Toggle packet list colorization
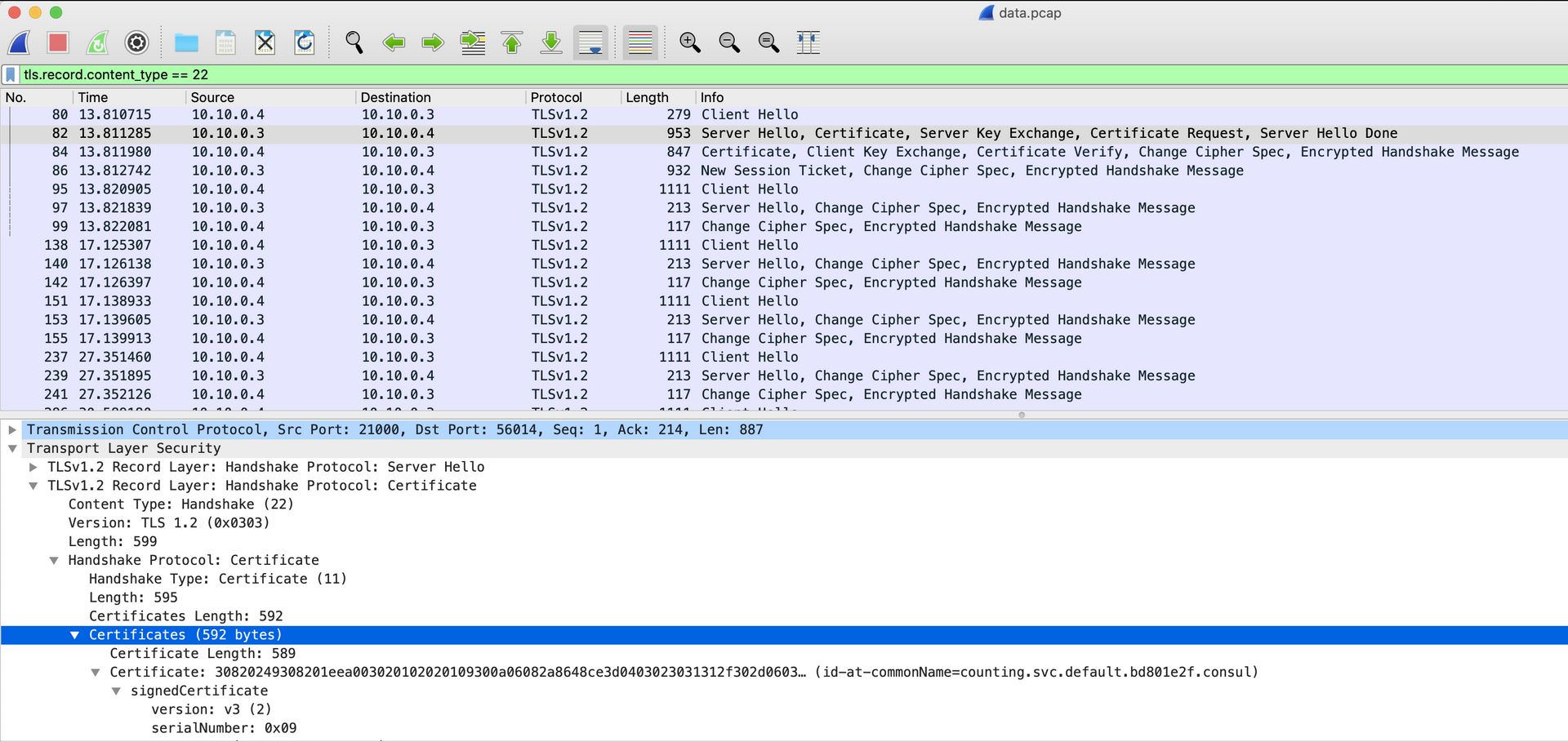The height and width of the screenshot is (742, 1568). 640,42
